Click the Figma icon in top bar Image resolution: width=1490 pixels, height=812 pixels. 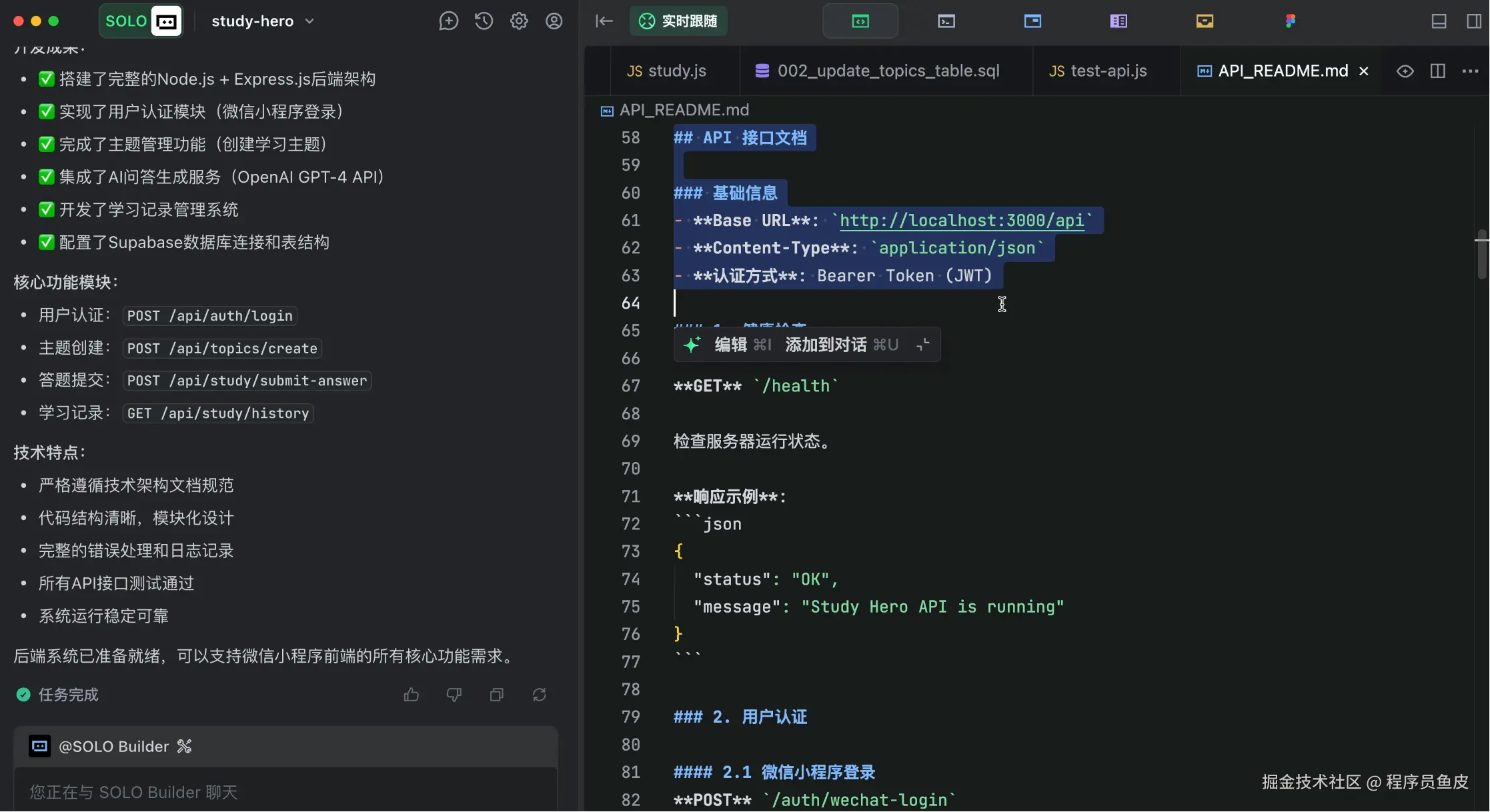pos(1290,21)
